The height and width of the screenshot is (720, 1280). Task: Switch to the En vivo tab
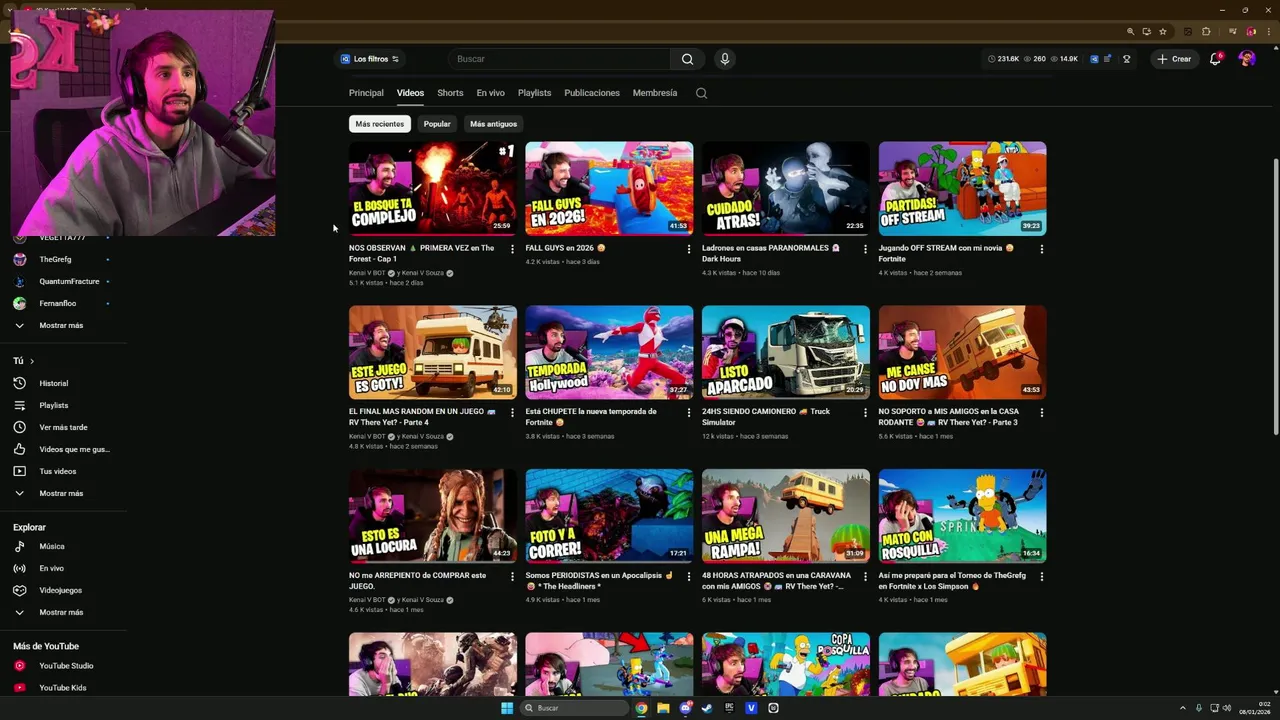point(490,93)
